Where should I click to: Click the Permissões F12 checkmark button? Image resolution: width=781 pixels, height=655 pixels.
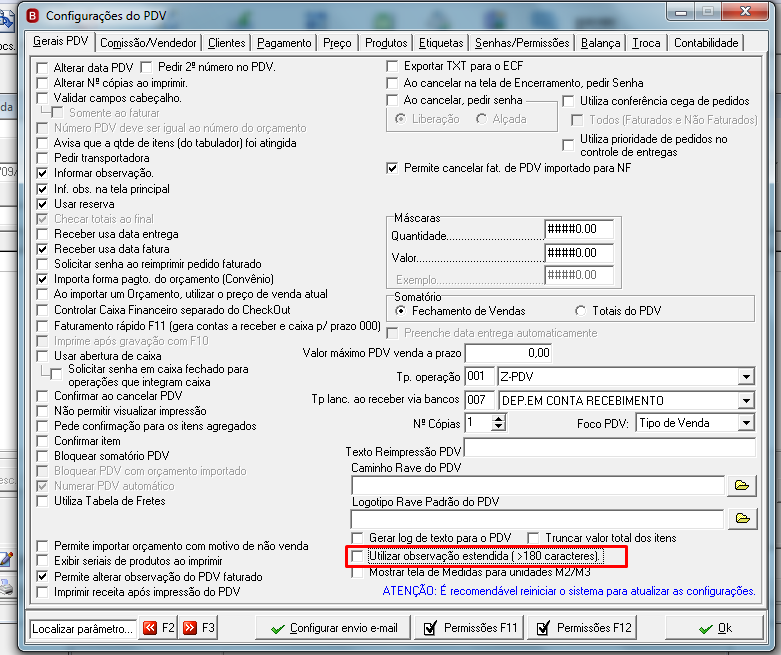tap(583, 628)
